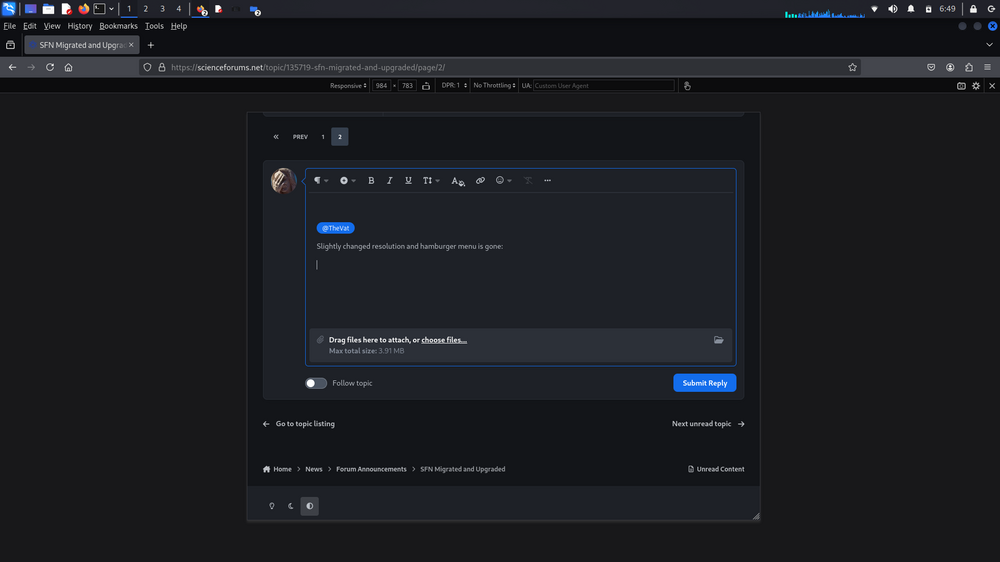
Task: Rotate the viewport orientation
Action: click(x=425, y=86)
